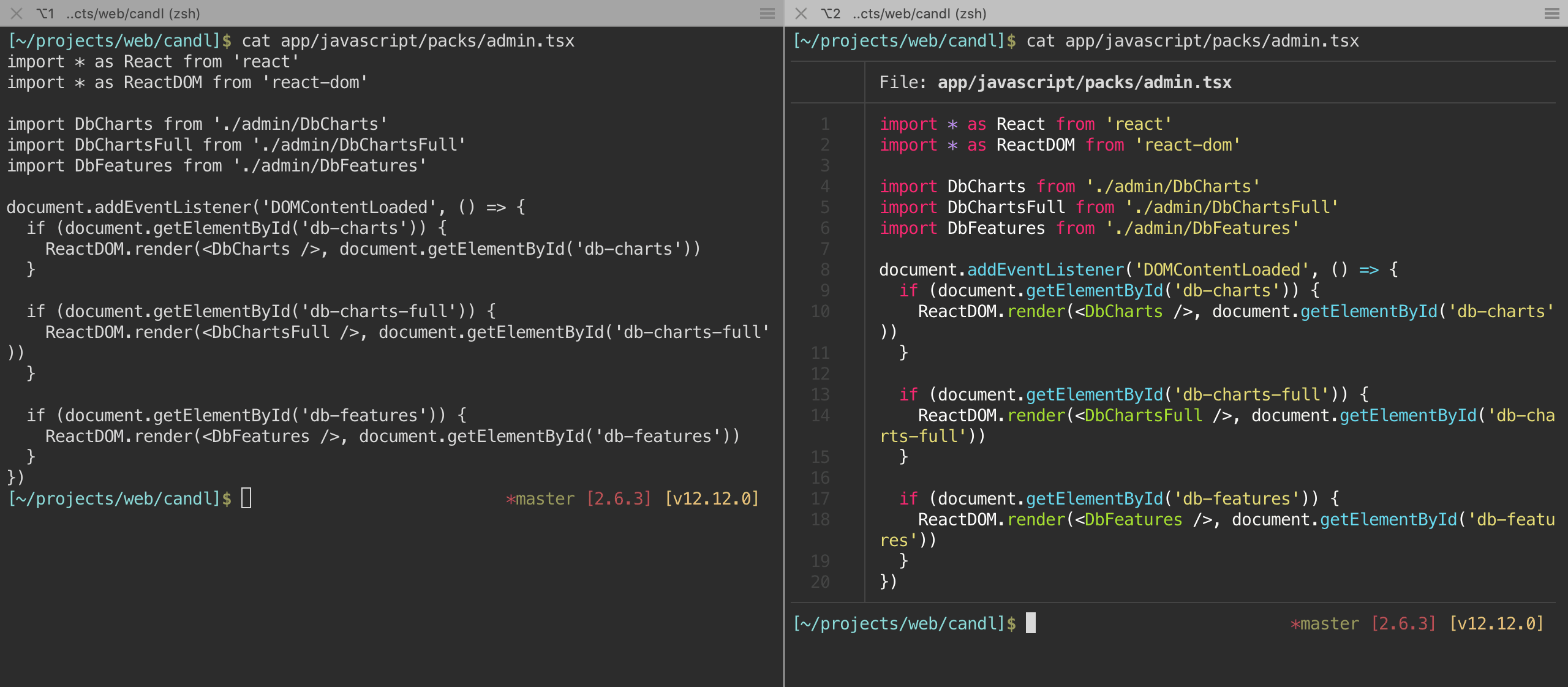Click line number 20 in right pane gutter
The height and width of the screenshot is (687, 1568).
click(x=820, y=582)
